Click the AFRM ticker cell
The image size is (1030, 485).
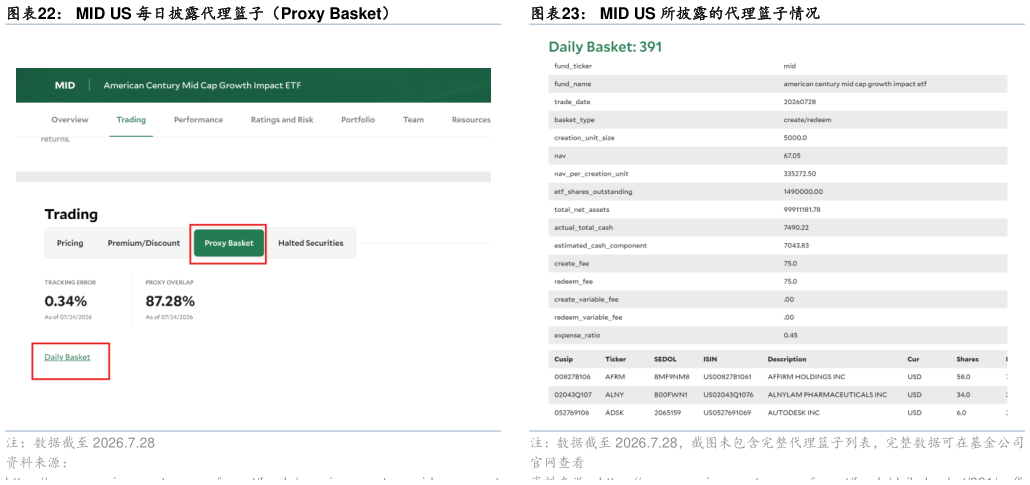tap(614, 377)
